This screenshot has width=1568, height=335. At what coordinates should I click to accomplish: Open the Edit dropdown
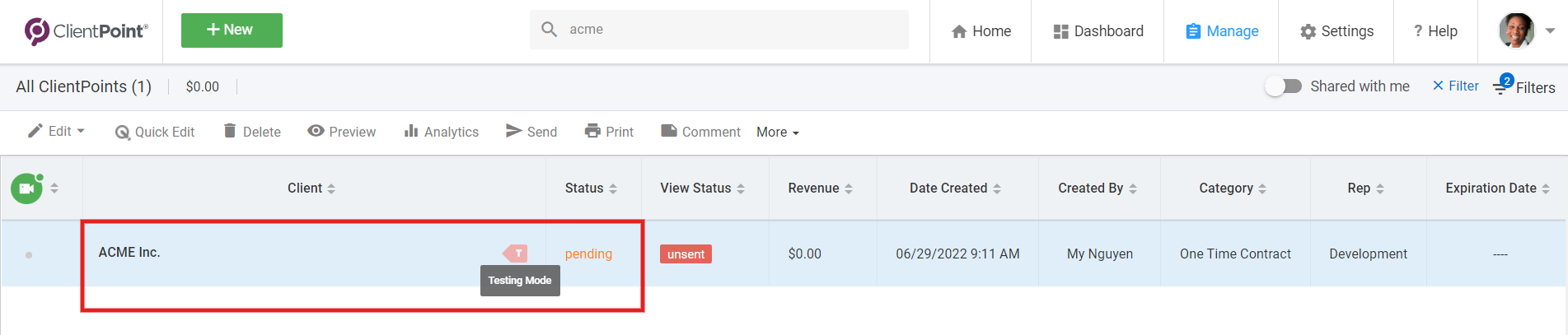[x=56, y=132]
